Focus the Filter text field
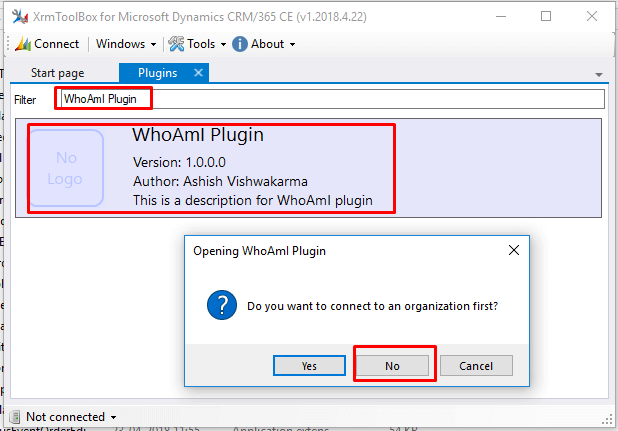 point(332,99)
